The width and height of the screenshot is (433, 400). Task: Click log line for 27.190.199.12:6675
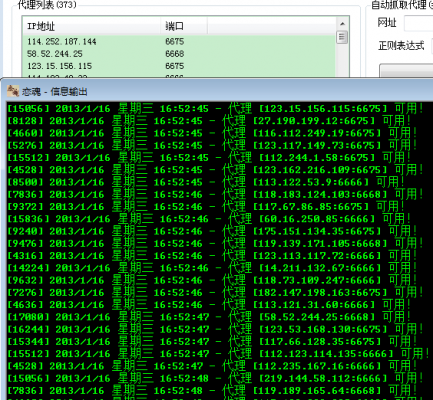(x=209, y=121)
